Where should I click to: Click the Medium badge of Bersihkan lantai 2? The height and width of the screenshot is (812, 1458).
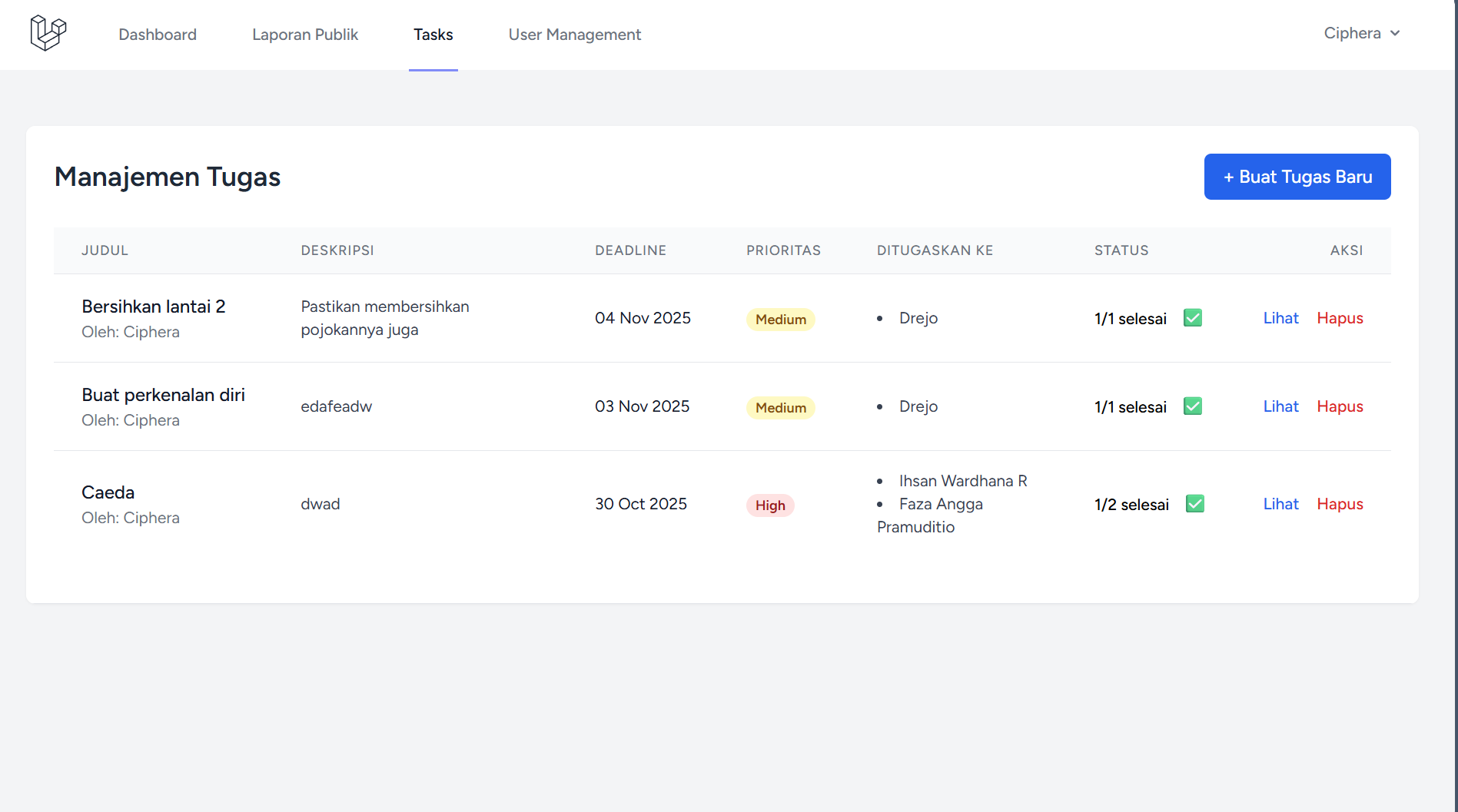point(781,320)
